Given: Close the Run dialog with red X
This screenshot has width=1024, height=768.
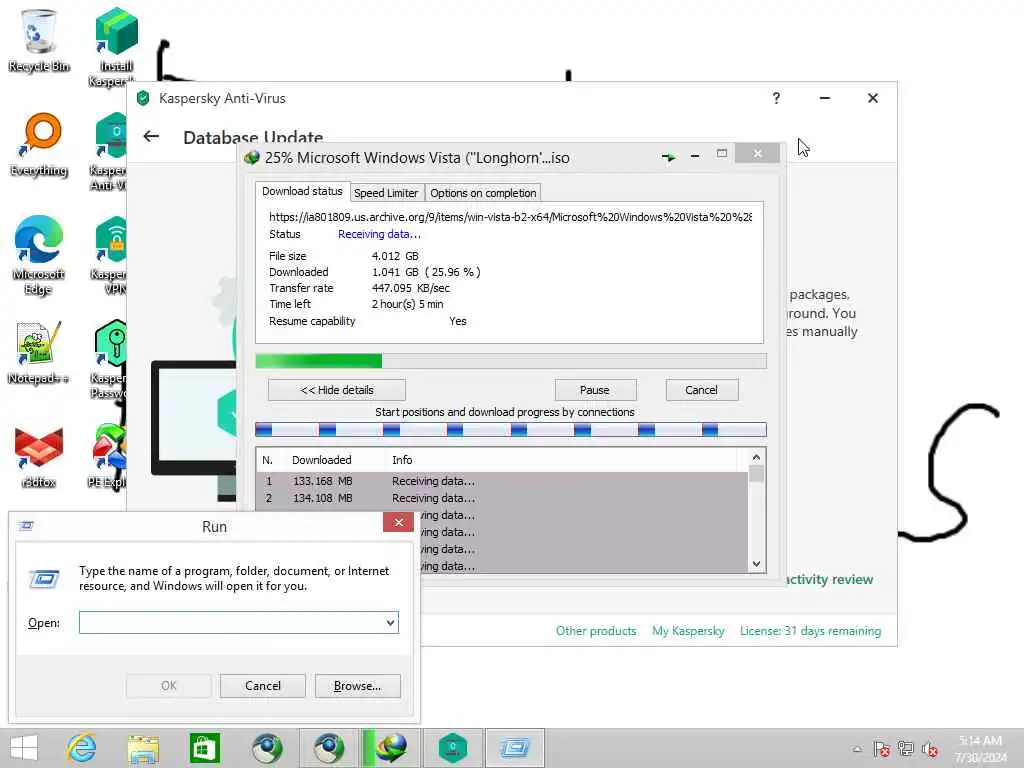Looking at the screenshot, I should pyautogui.click(x=398, y=522).
